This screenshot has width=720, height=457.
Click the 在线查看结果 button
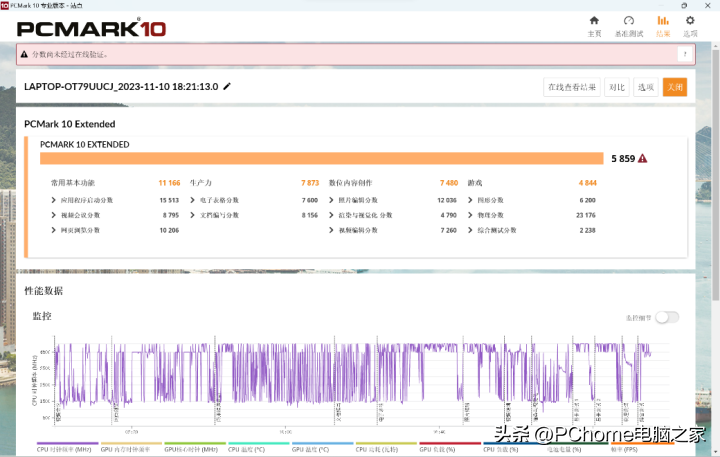[572, 87]
